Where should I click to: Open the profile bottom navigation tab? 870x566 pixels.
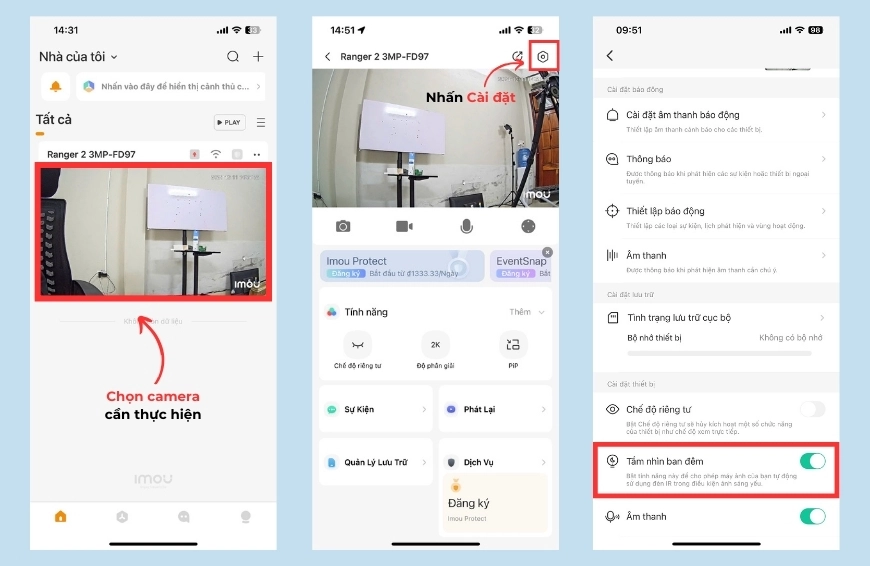pos(246,517)
